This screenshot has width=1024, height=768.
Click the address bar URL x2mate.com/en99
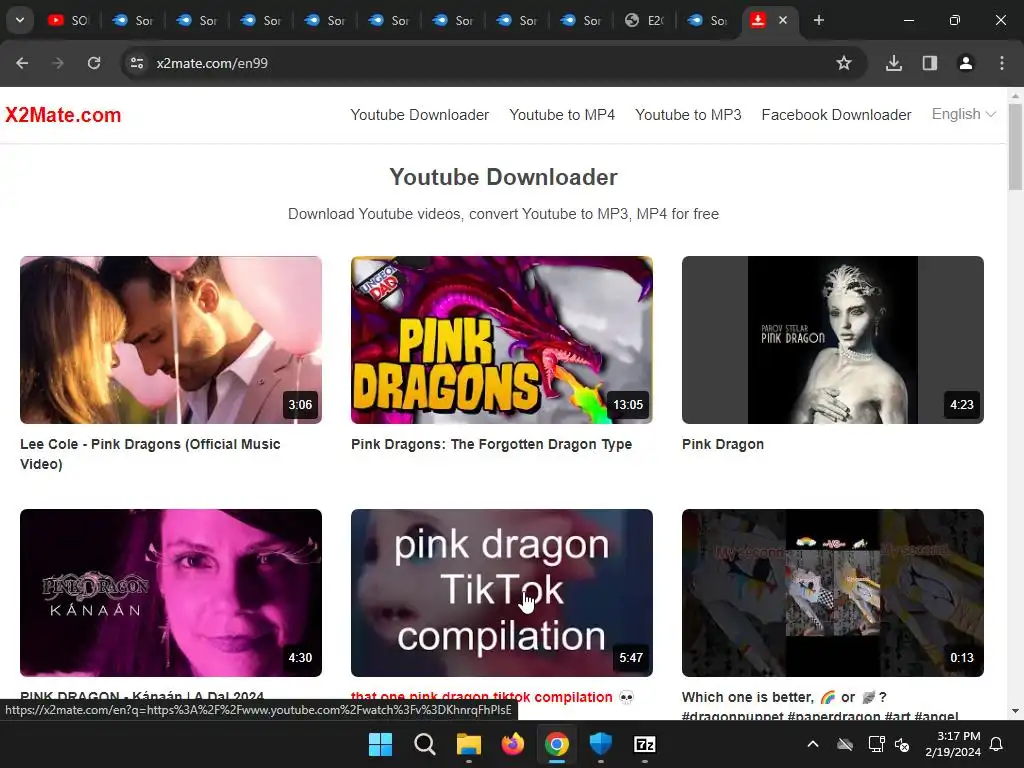(212, 63)
